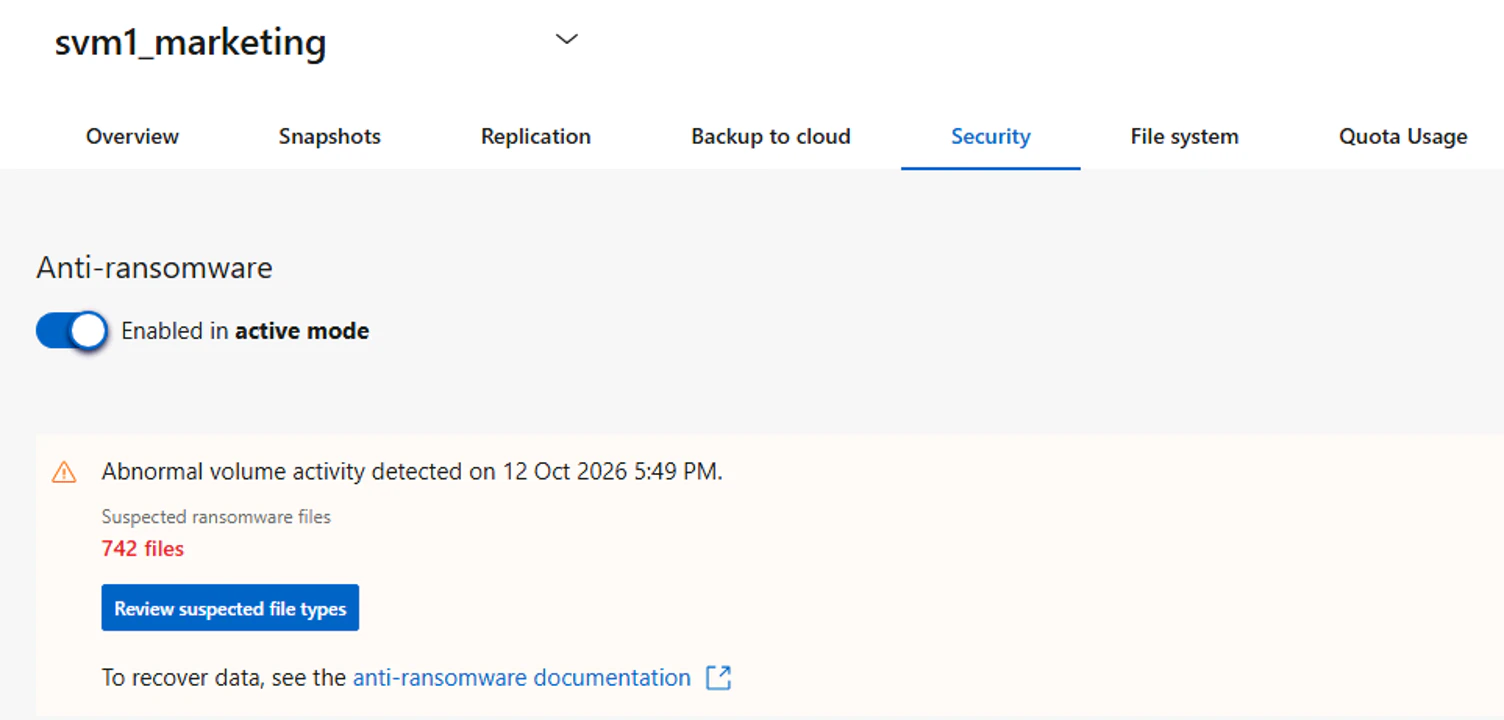Select the abnormal volume activity alert message
1504x720 pixels.
[412, 472]
